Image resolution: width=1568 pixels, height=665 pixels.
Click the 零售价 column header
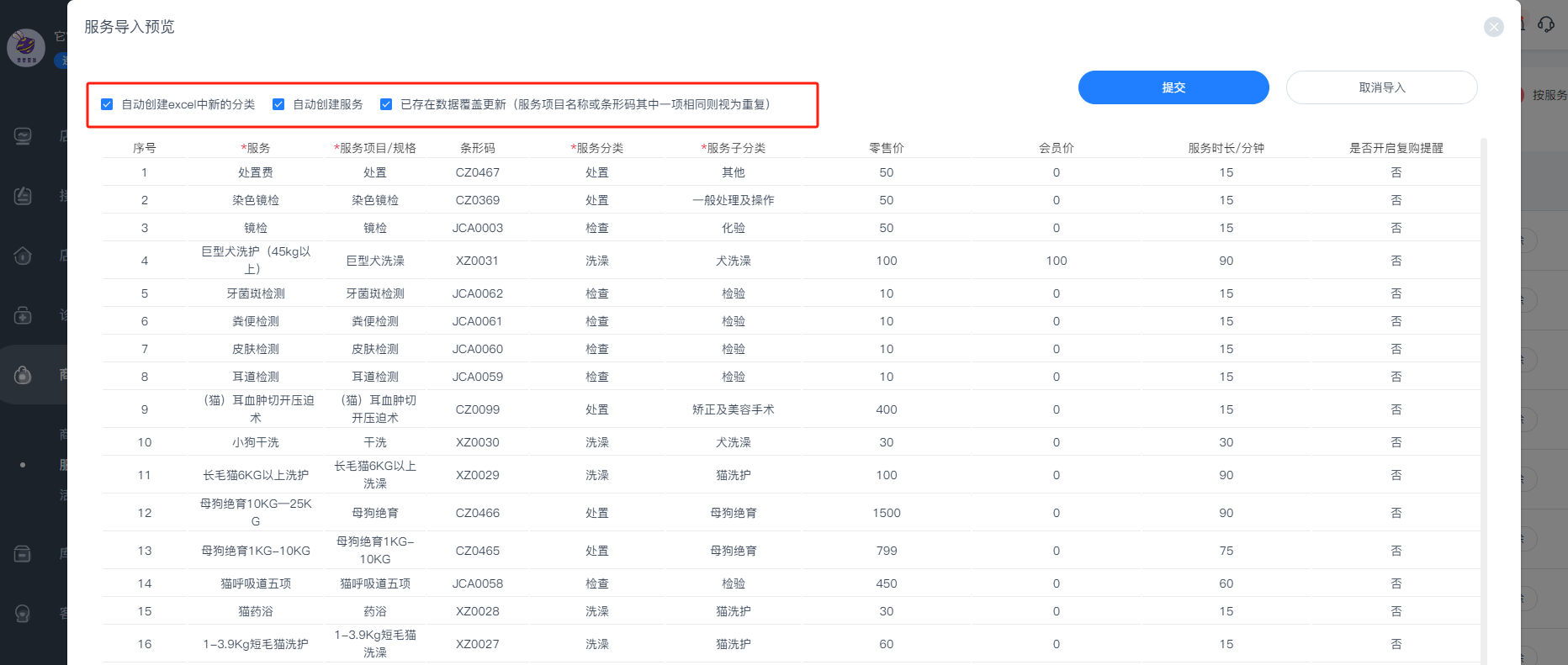[886, 148]
